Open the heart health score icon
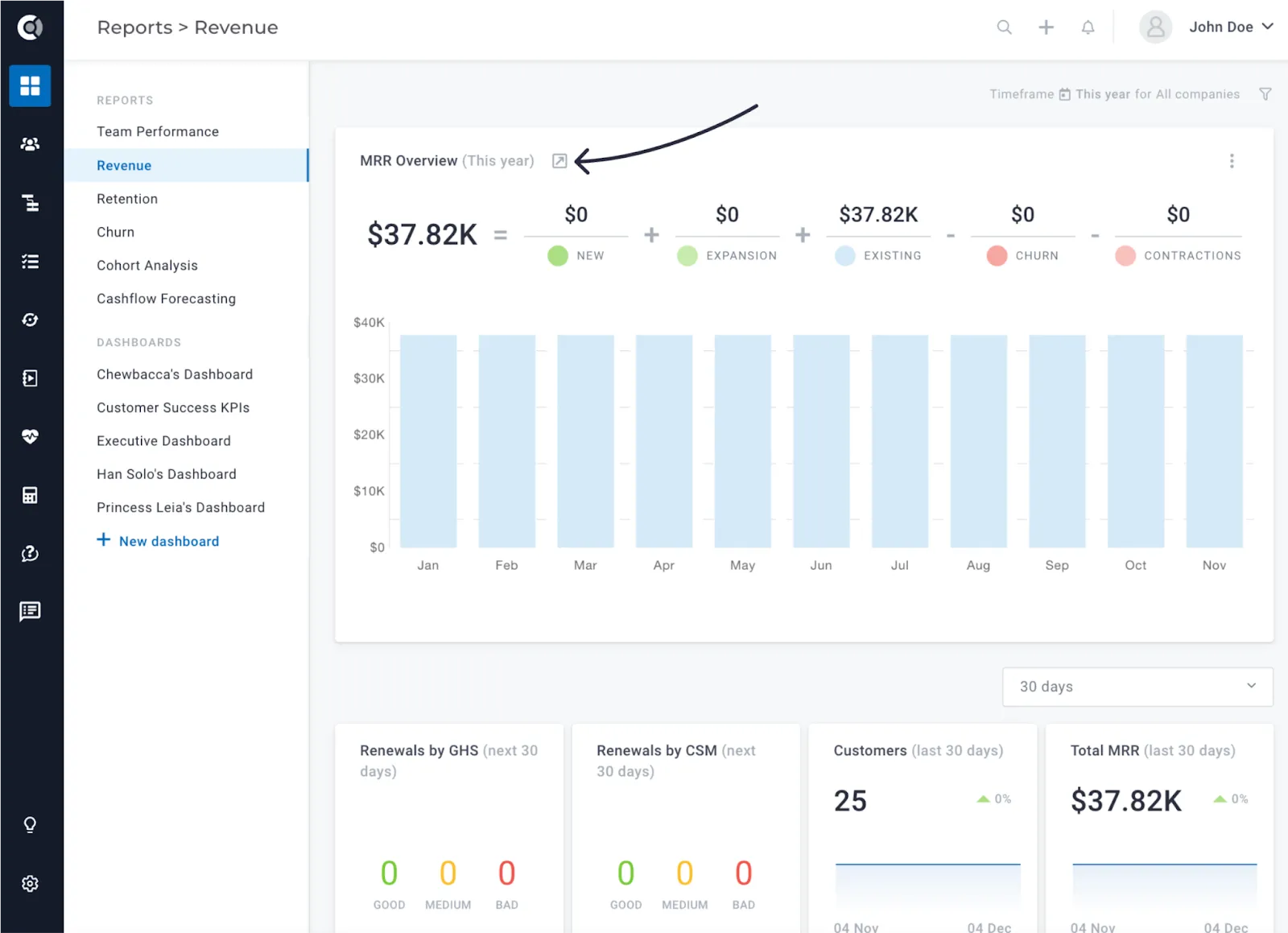 pyautogui.click(x=30, y=436)
